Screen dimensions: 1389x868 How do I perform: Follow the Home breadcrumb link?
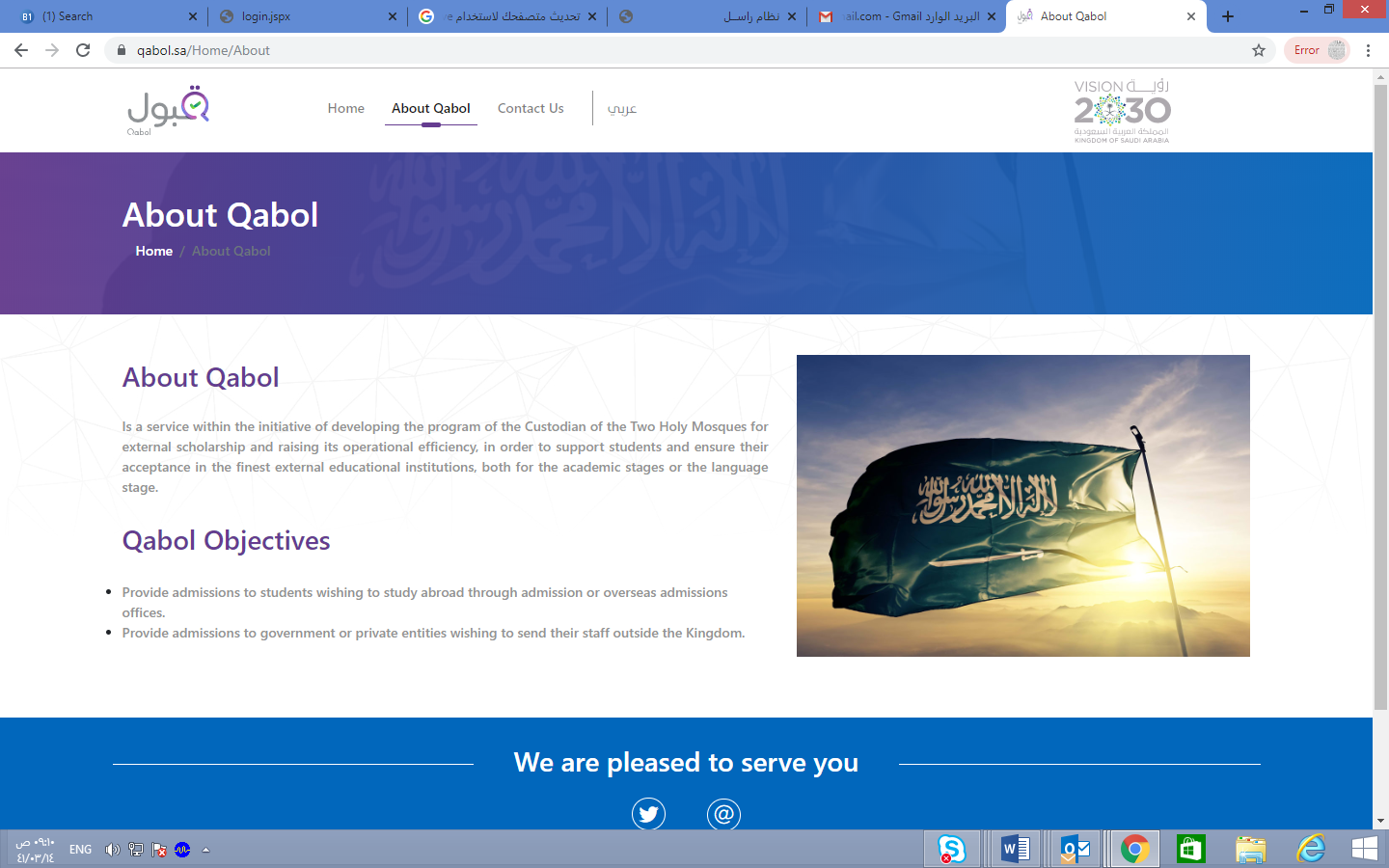pyautogui.click(x=154, y=251)
